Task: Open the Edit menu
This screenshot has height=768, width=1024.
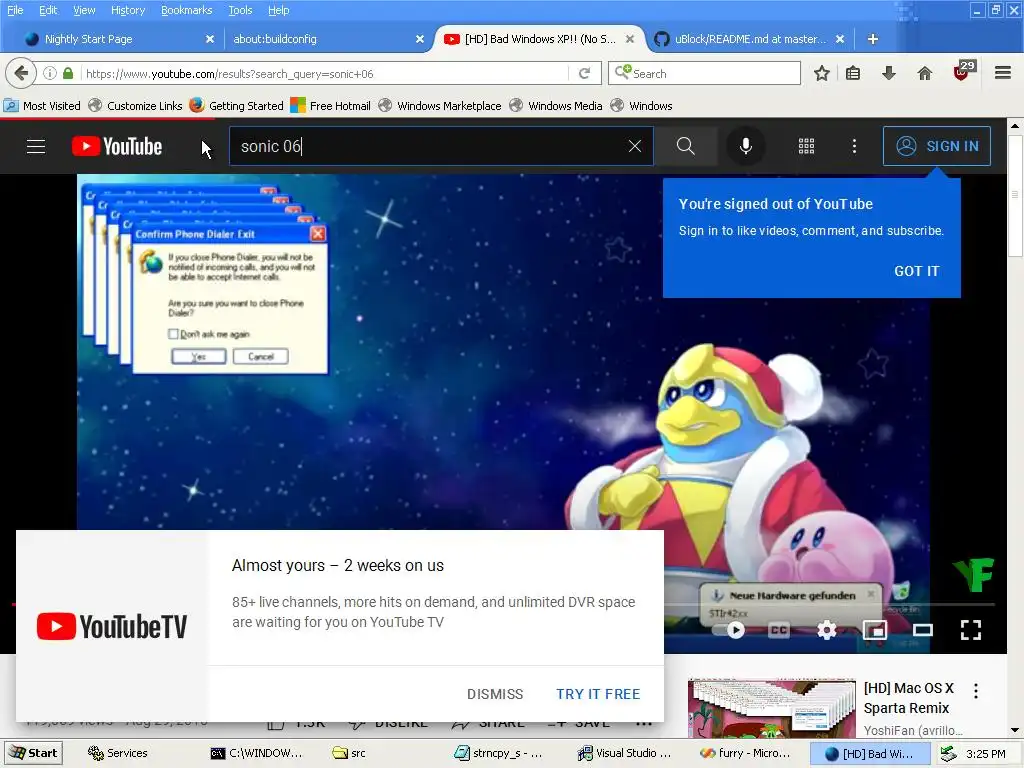Action: coord(48,10)
